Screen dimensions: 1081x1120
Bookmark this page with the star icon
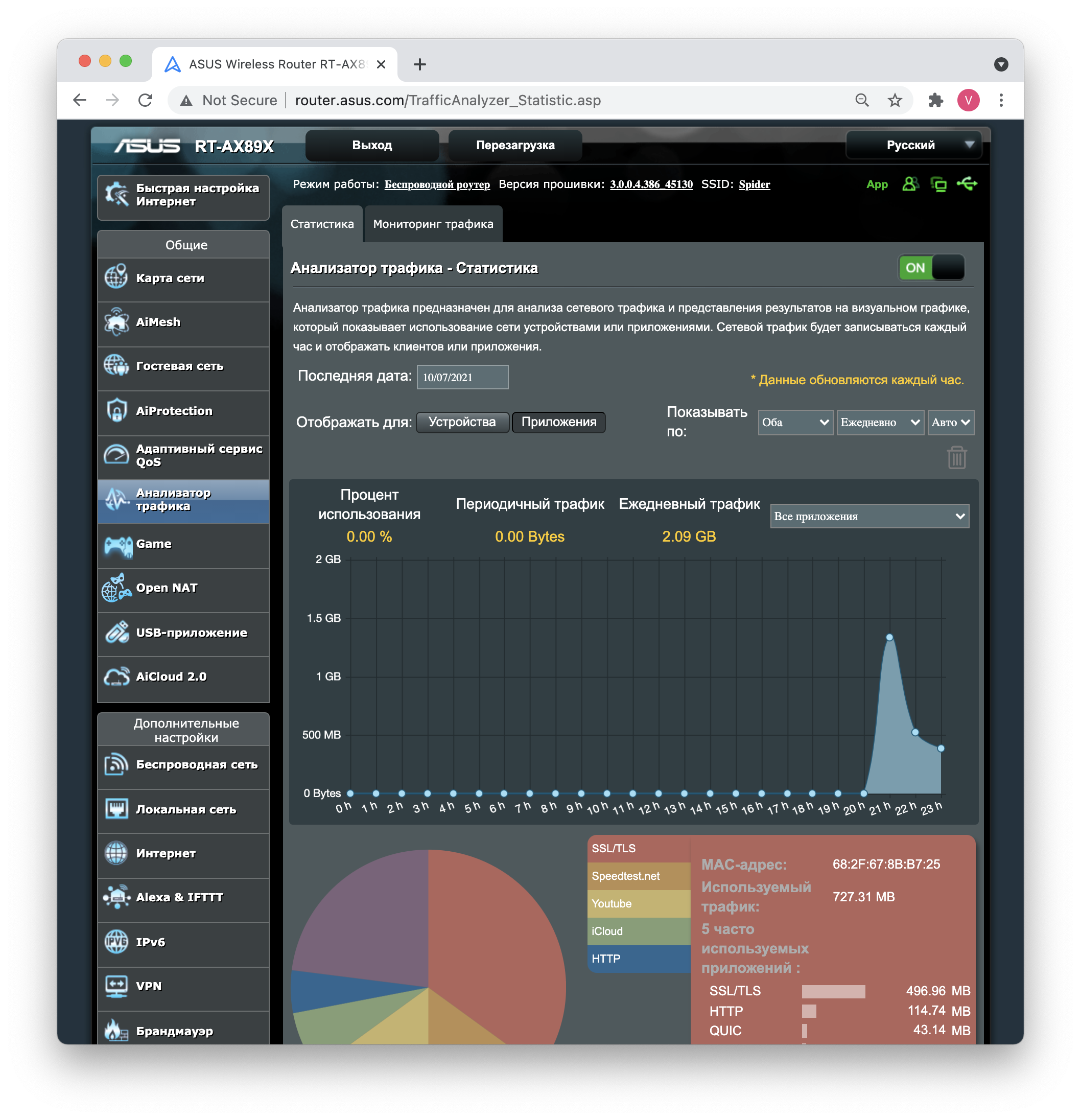click(x=895, y=101)
